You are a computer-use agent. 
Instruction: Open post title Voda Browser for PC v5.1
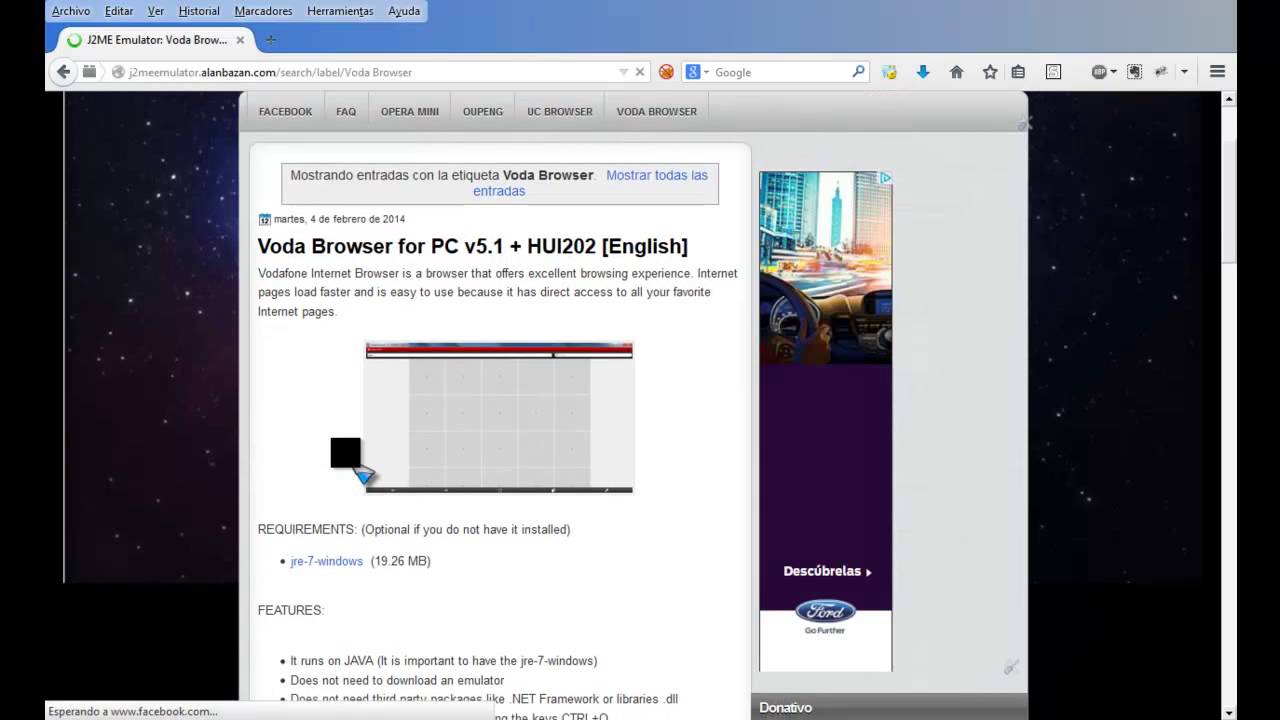point(473,246)
